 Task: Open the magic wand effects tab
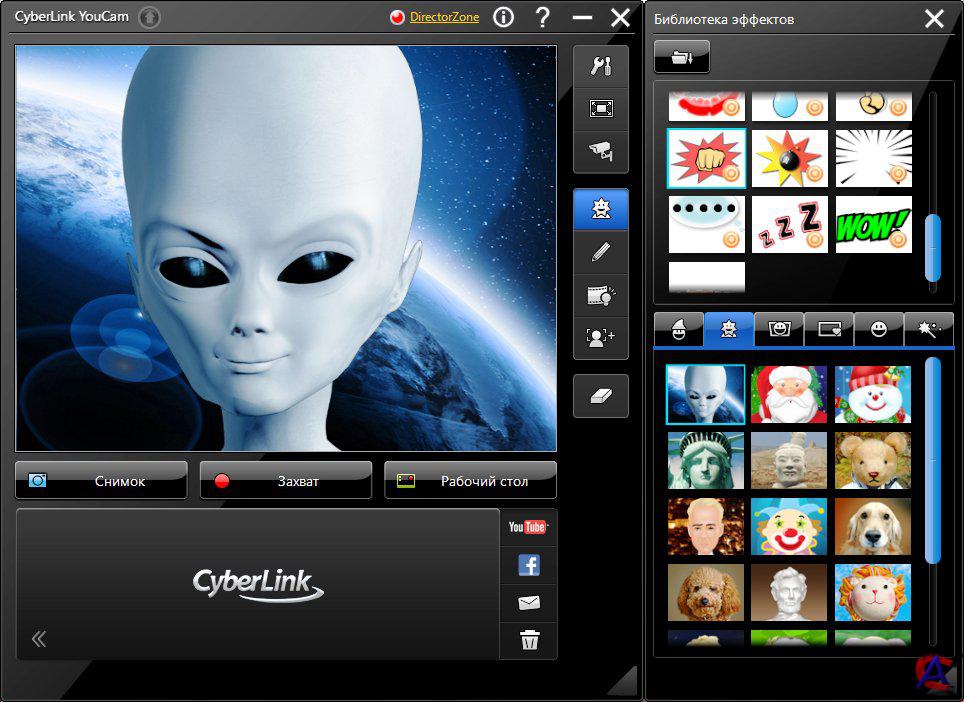click(929, 329)
